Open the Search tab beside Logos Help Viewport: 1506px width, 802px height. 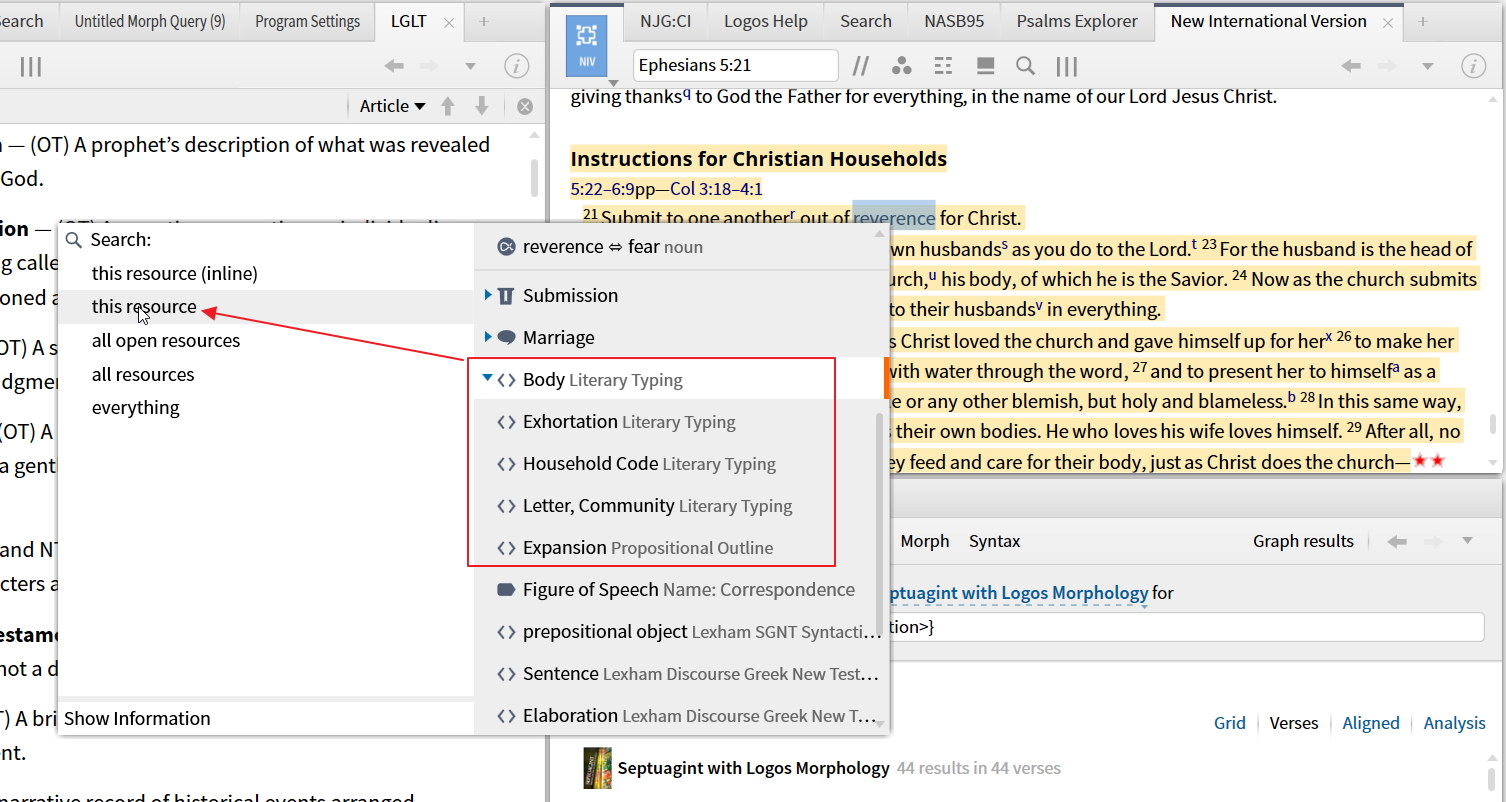click(866, 21)
